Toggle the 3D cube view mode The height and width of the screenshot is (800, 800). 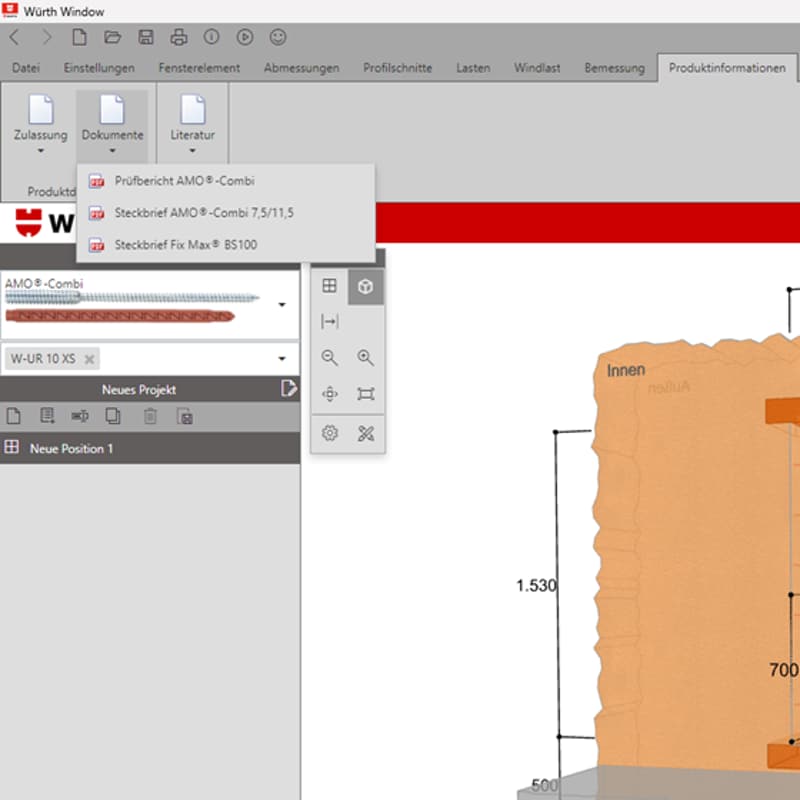tap(366, 287)
